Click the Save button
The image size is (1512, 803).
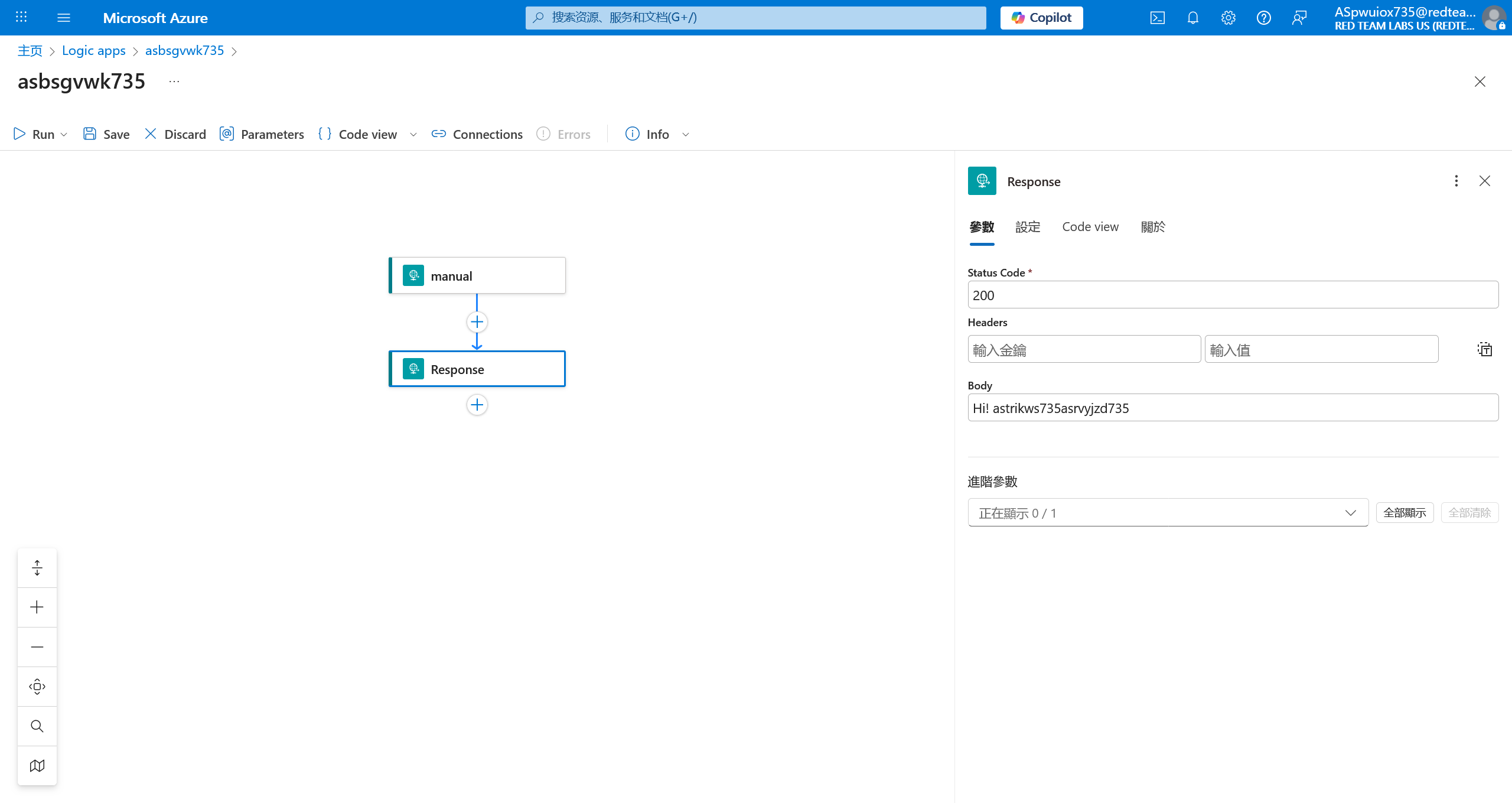click(106, 134)
